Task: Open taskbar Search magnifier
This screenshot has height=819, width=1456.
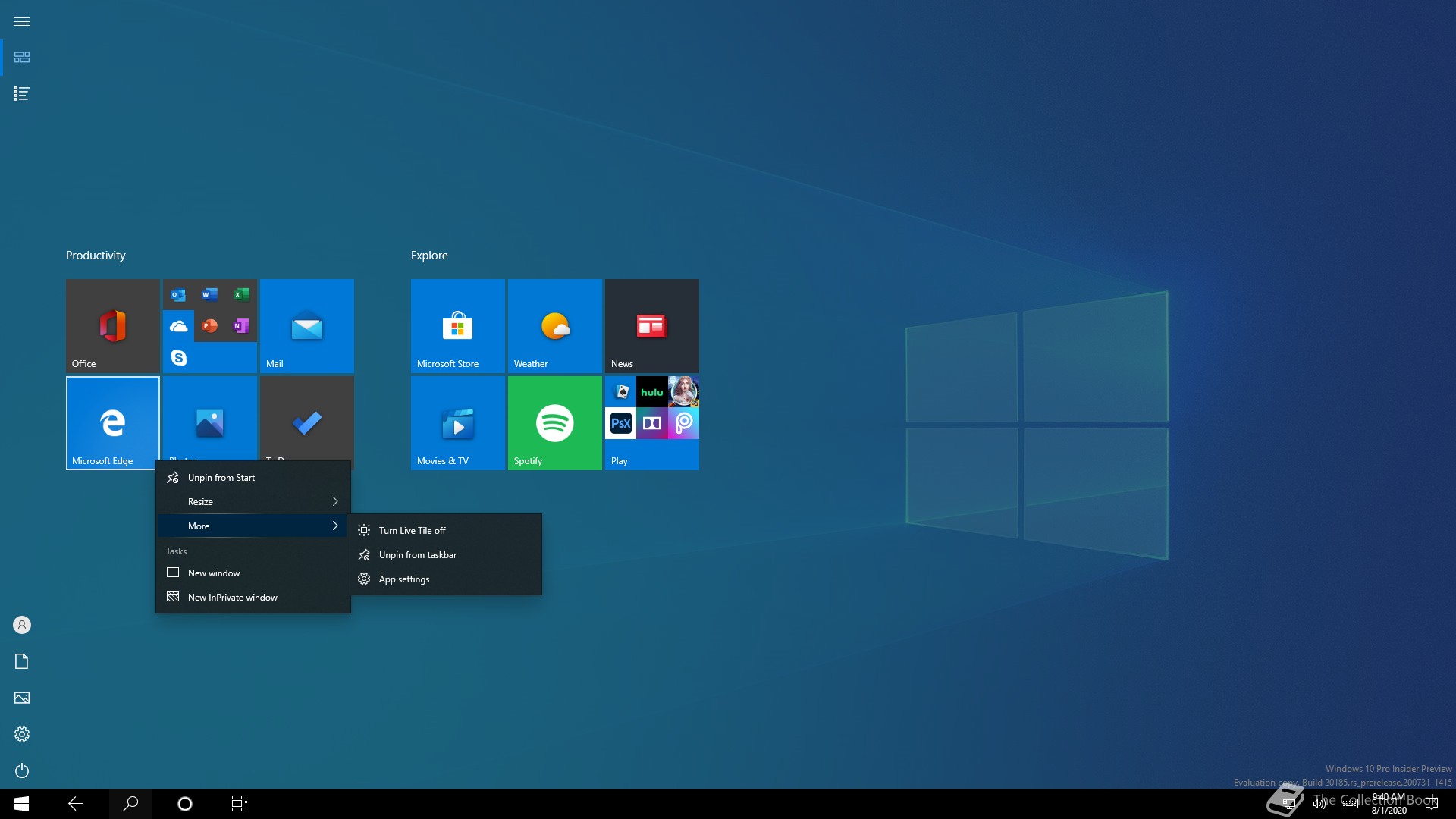Action: [130, 804]
